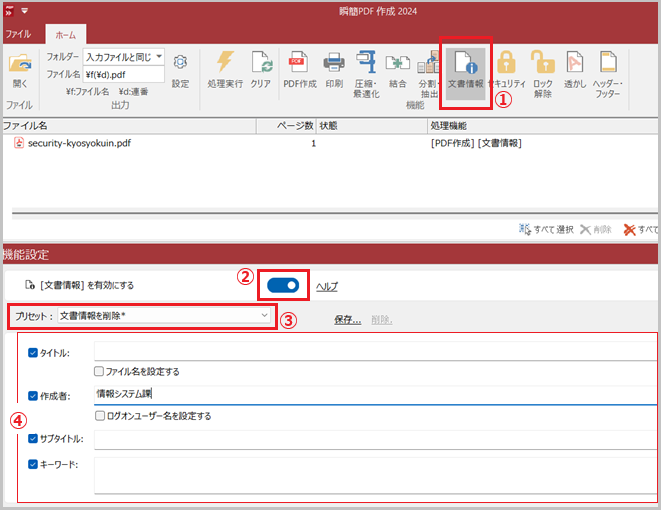Click the Open (開く) folder icon
This screenshot has height=510, width=661.
click(x=20, y=64)
